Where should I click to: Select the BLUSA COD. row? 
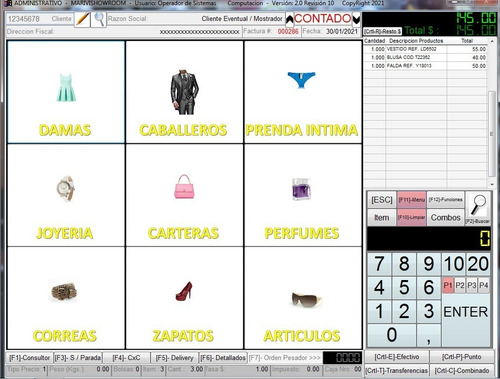(x=425, y=57)
